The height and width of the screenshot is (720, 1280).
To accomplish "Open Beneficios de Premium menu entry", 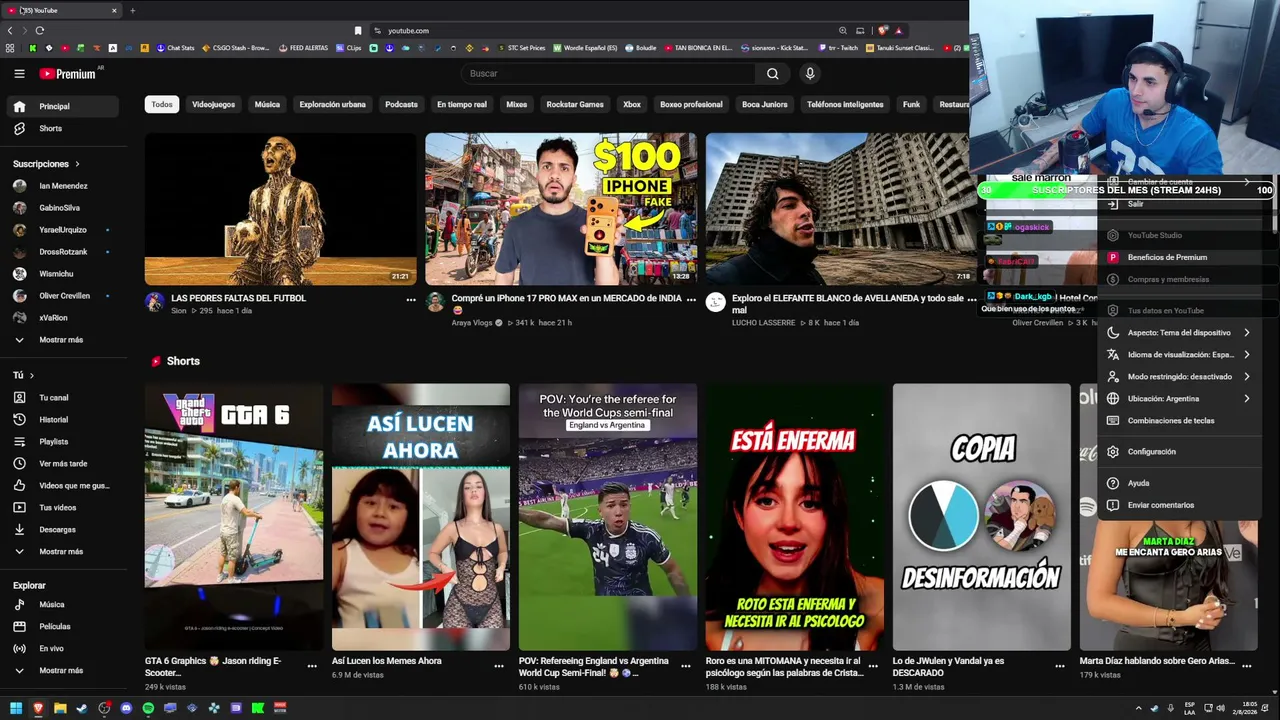I will (x=1178, y=257).
